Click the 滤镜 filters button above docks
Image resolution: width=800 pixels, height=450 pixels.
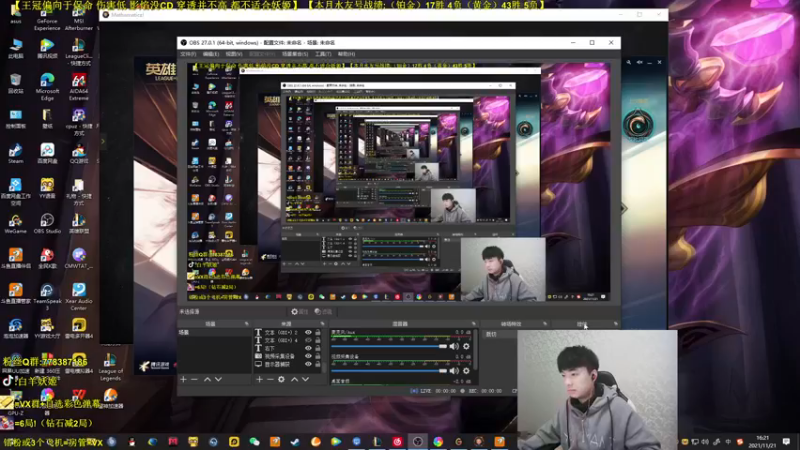click(323, 312)
